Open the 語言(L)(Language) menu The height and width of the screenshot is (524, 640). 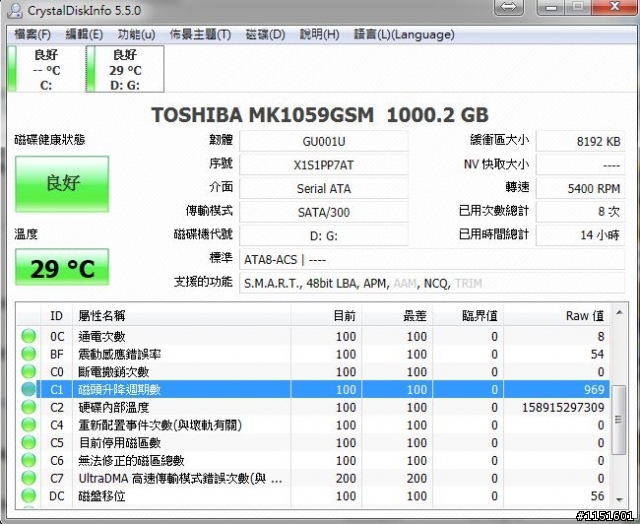(x=404, y=35)
